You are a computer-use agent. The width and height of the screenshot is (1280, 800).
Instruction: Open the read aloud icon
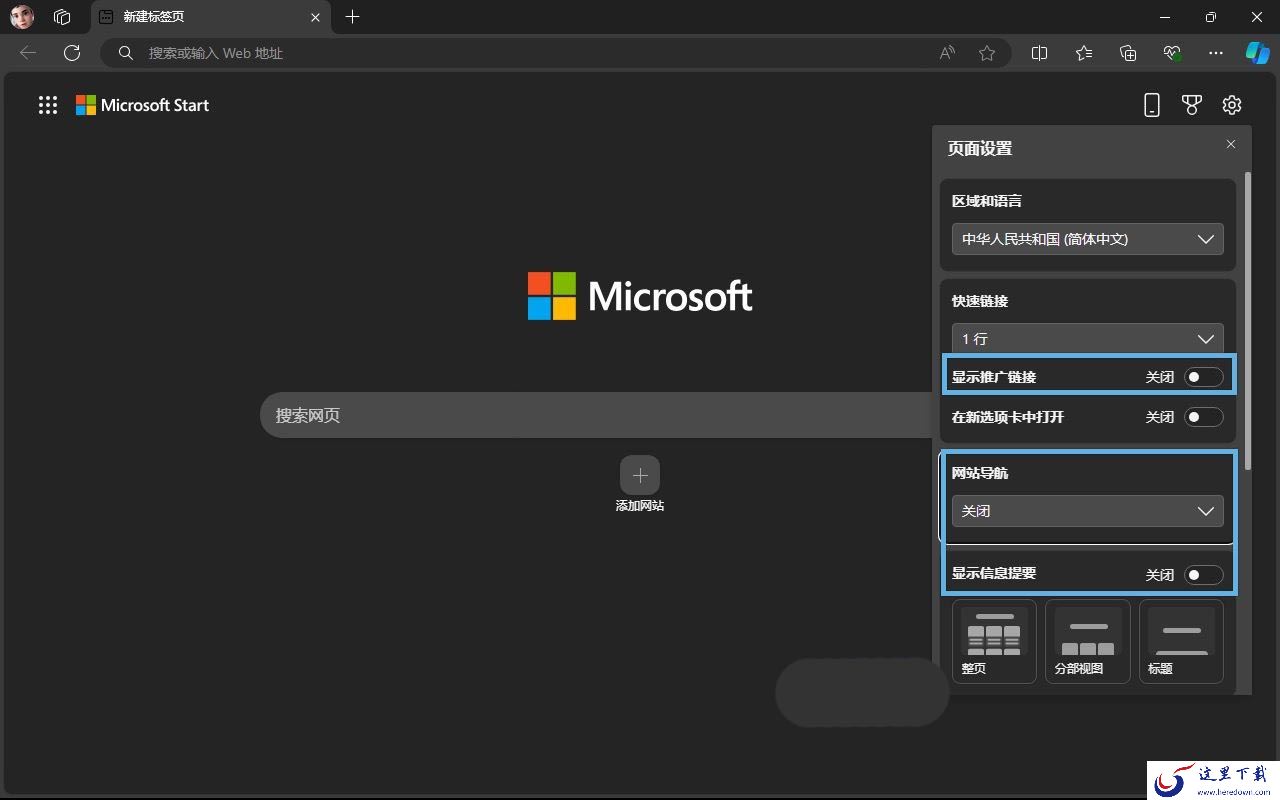pyautogui.click(x=947, y=53)
